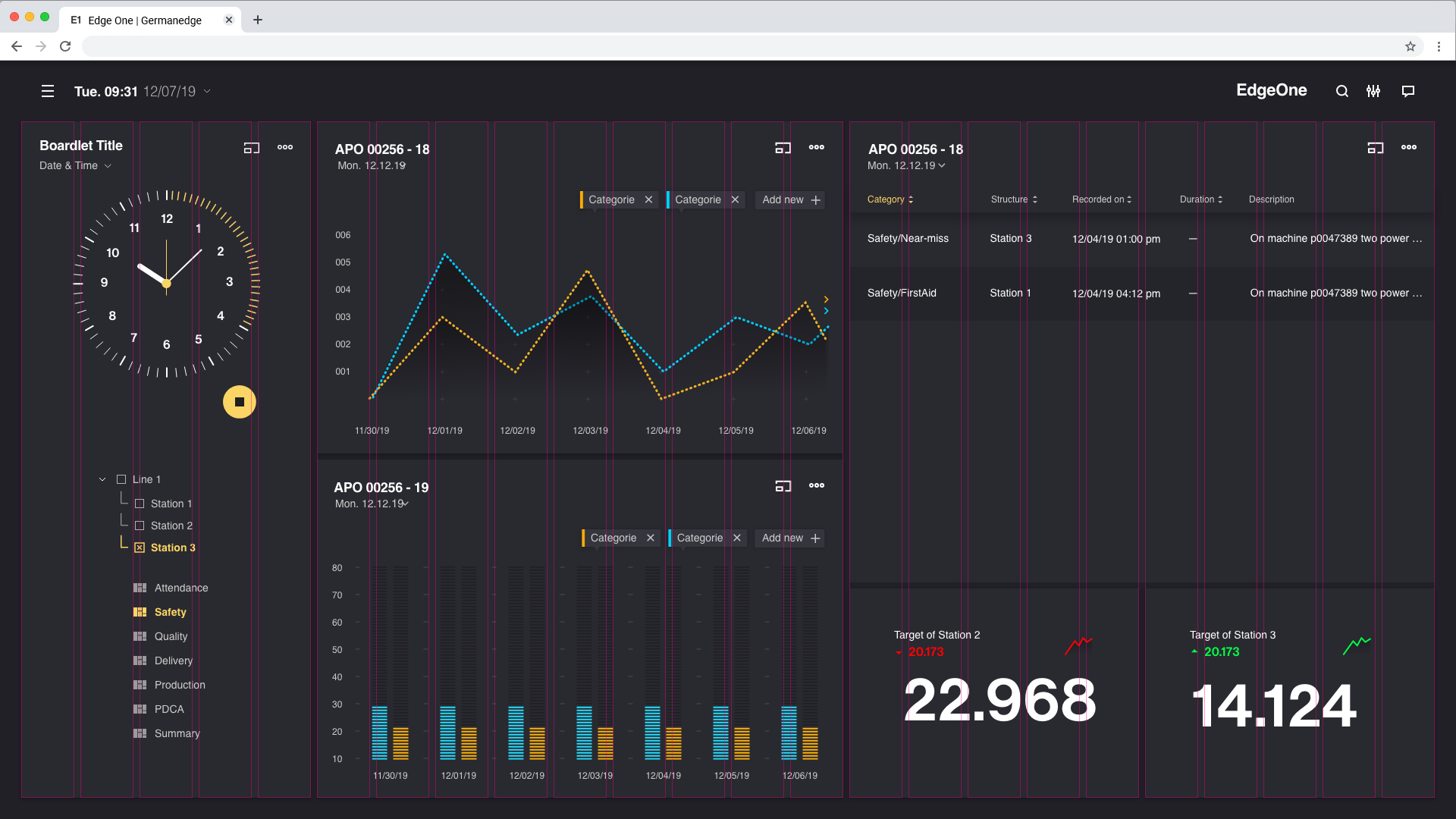Click the search magnifier icon
The width and height of the screenshot is (1456, 819).
[1341, 91]
